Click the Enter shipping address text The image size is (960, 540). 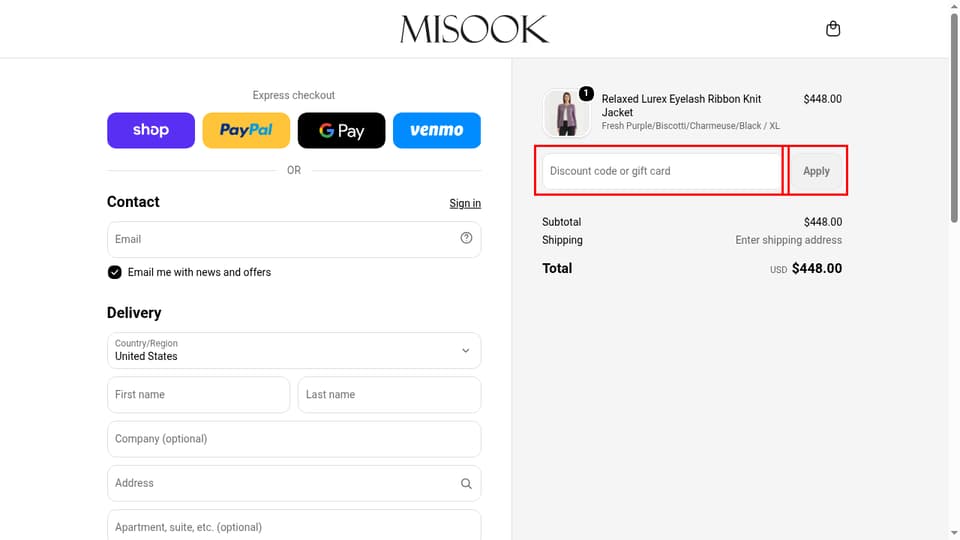[x=789, y=240]
